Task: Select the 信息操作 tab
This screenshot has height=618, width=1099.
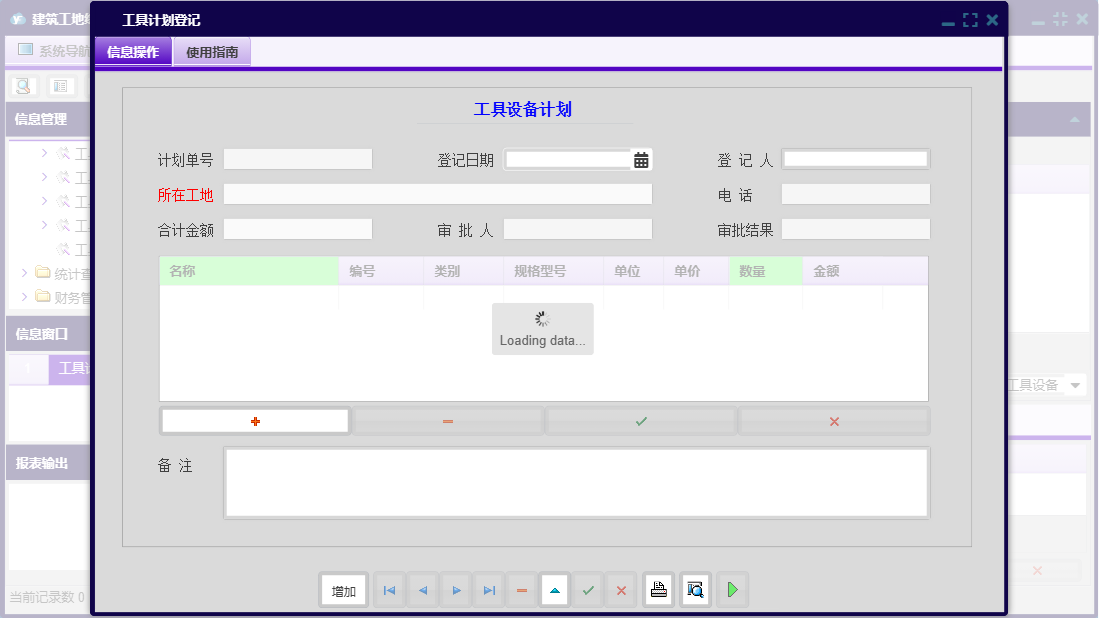Action: pyautogui.click(x=132, y=52)
